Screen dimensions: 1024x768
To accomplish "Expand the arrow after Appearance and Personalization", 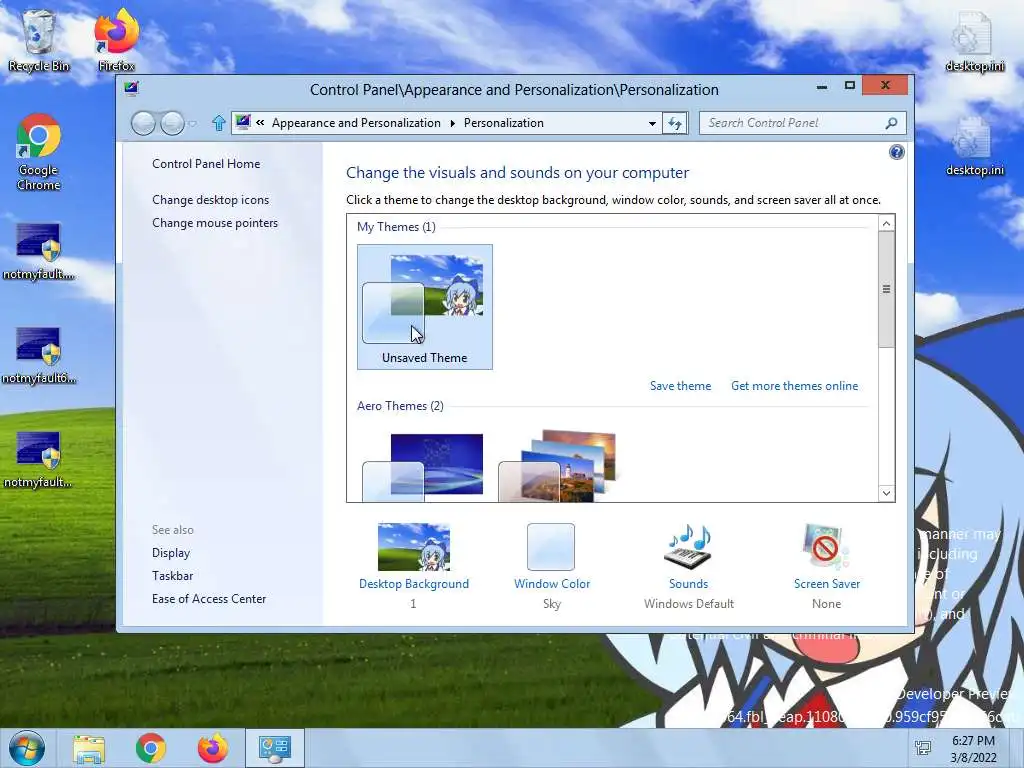I will coord(453,123).
